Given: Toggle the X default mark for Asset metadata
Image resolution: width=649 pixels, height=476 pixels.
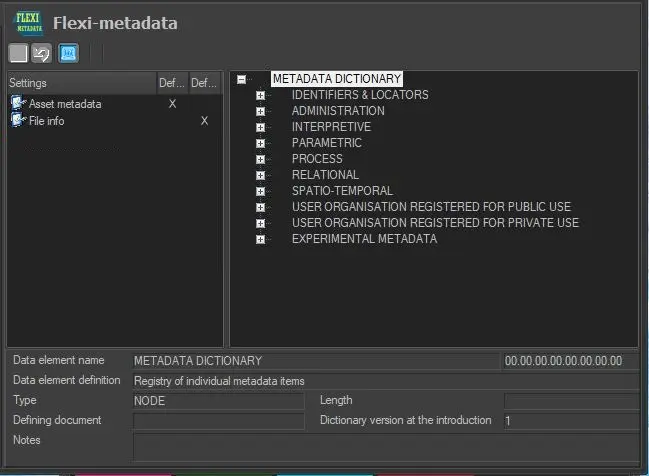Looking at the screenshot, I should tap(172, 104).
